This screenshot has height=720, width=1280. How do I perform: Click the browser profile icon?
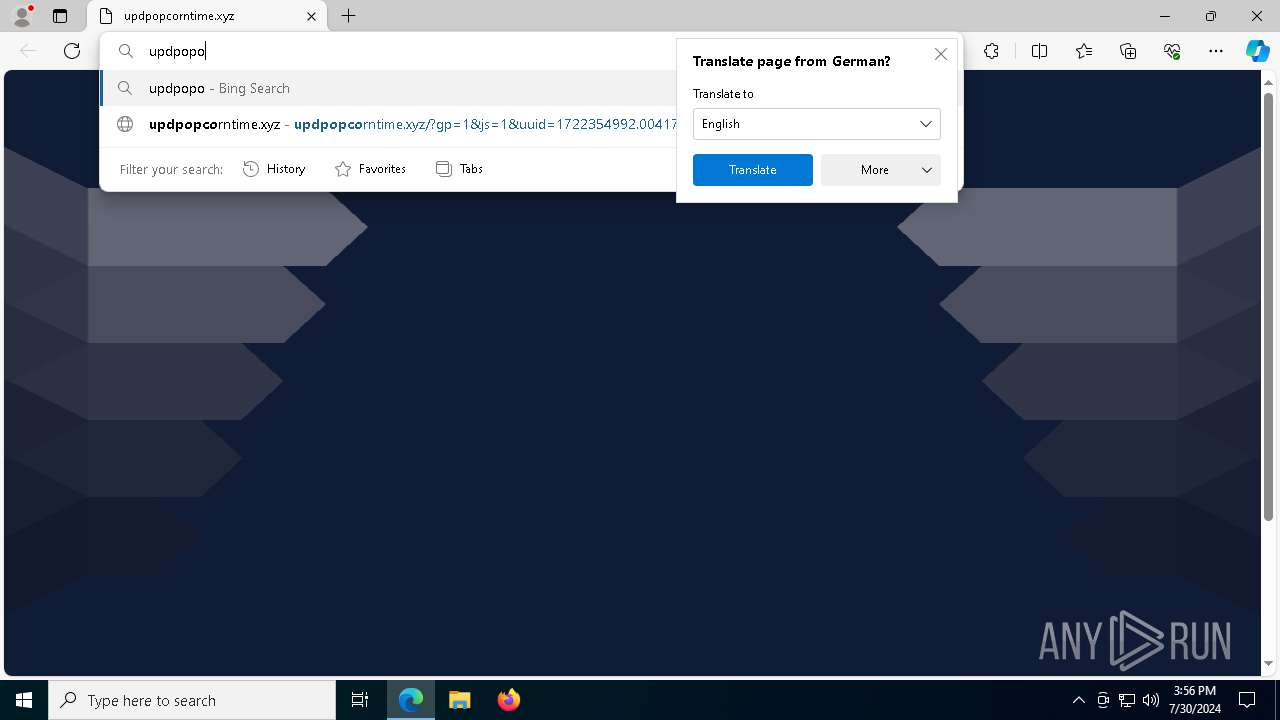21,16
